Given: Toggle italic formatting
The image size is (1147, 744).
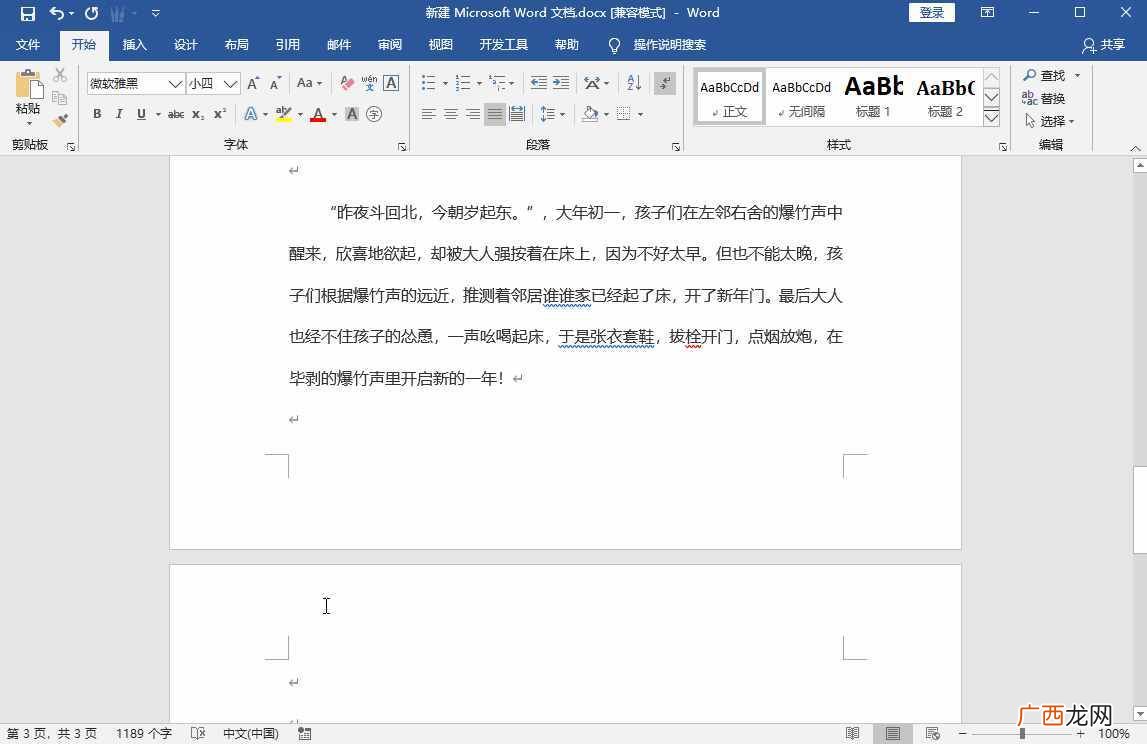Looking at the screenshot, I should (119, 114).
